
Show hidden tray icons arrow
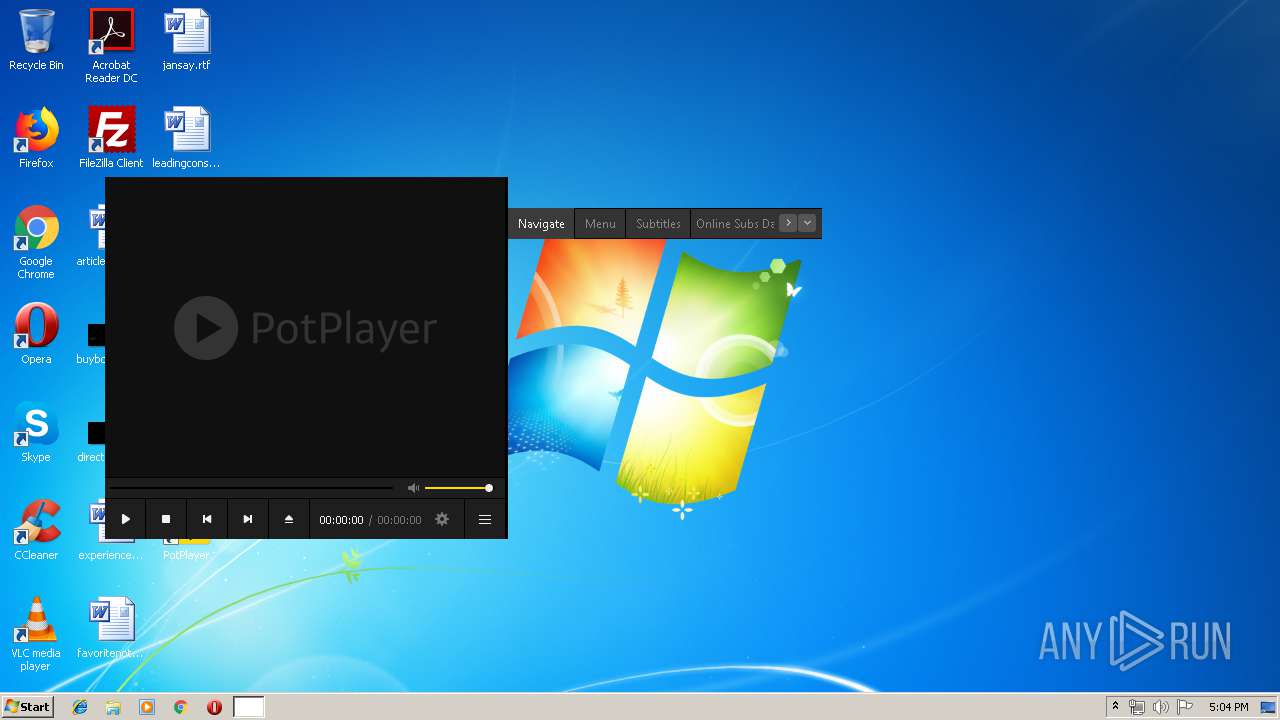(x=1115, y=707)
